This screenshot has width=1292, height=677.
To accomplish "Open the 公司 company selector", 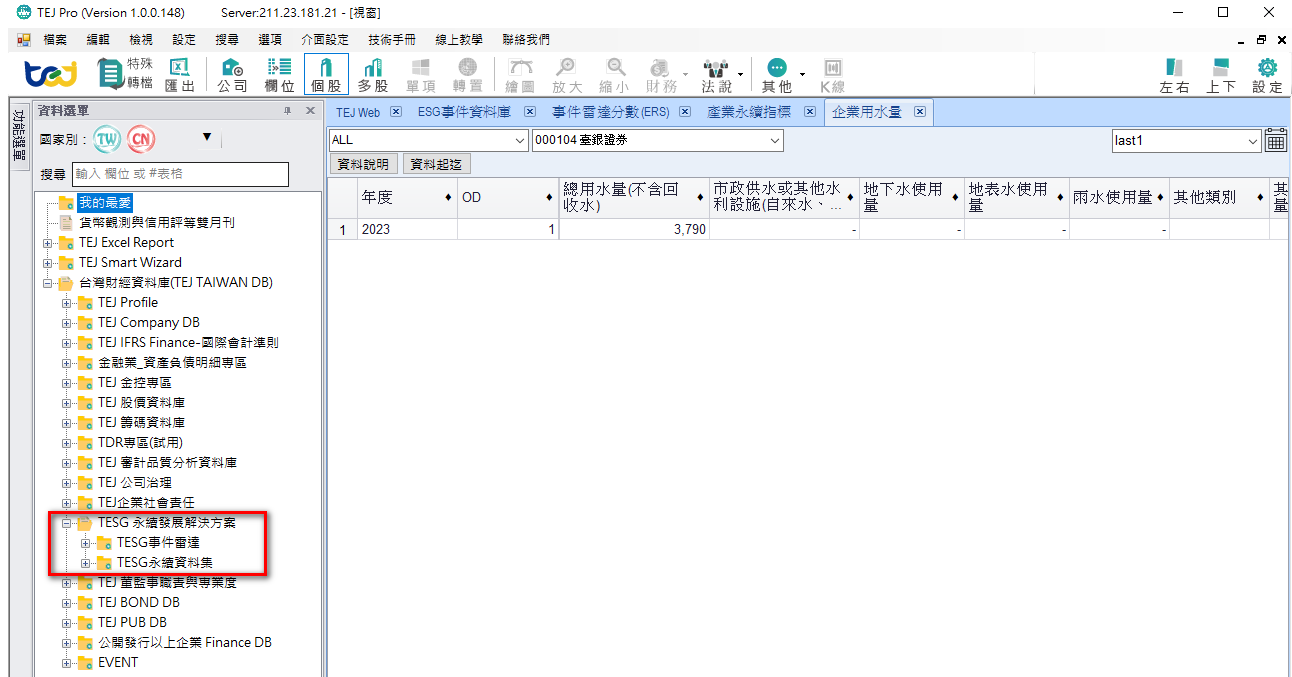I will pos(232,75).
